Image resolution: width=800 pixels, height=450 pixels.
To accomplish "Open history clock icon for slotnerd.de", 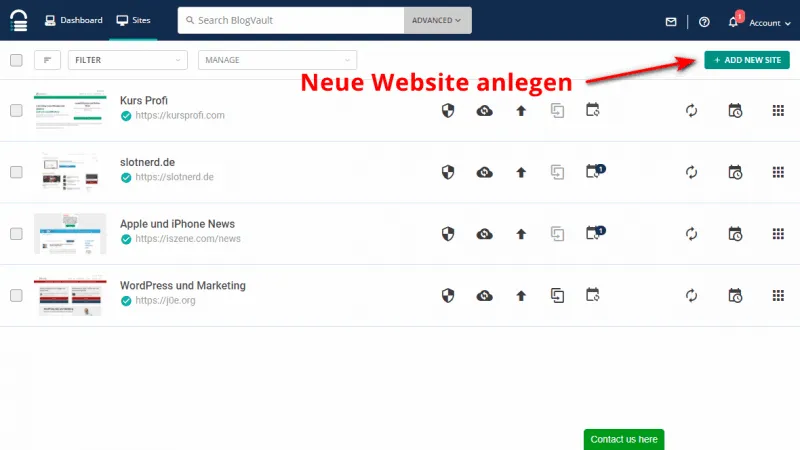I will click(x=735, y=172).
